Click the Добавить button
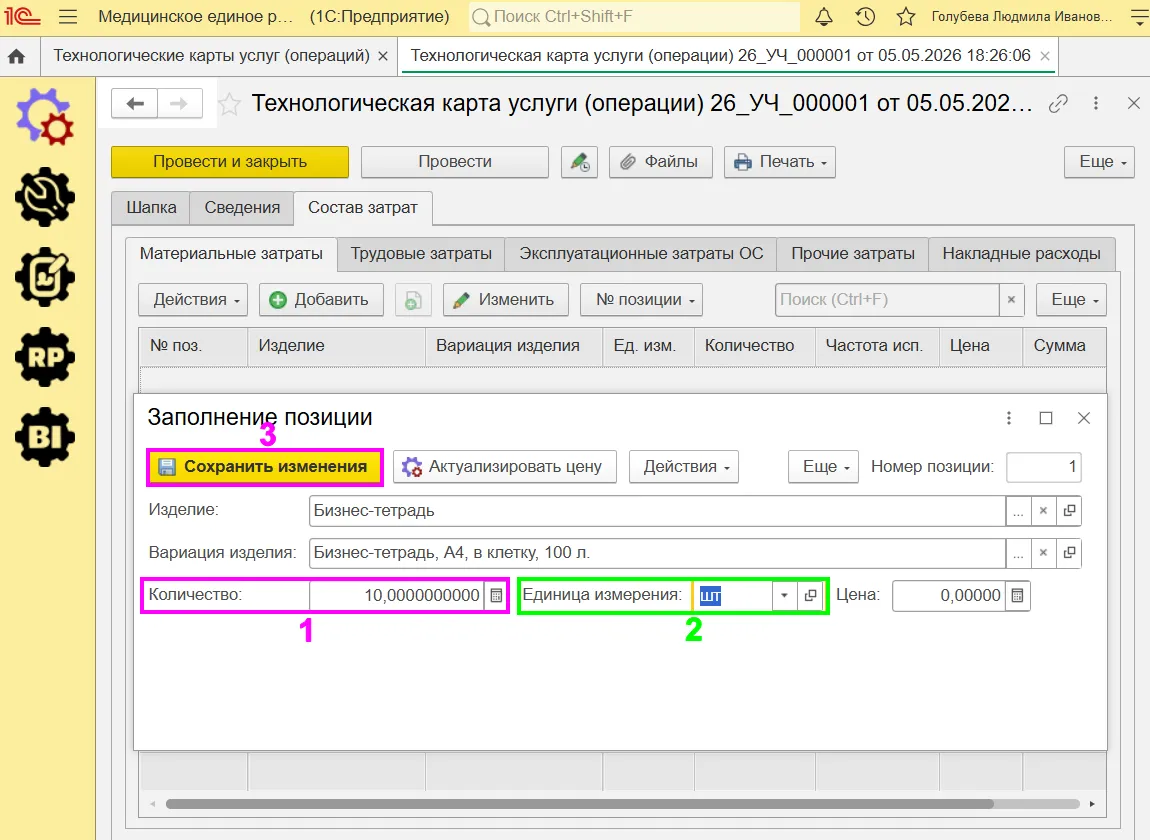This screenshot has width=1150, height=840. tap(321, 299)
